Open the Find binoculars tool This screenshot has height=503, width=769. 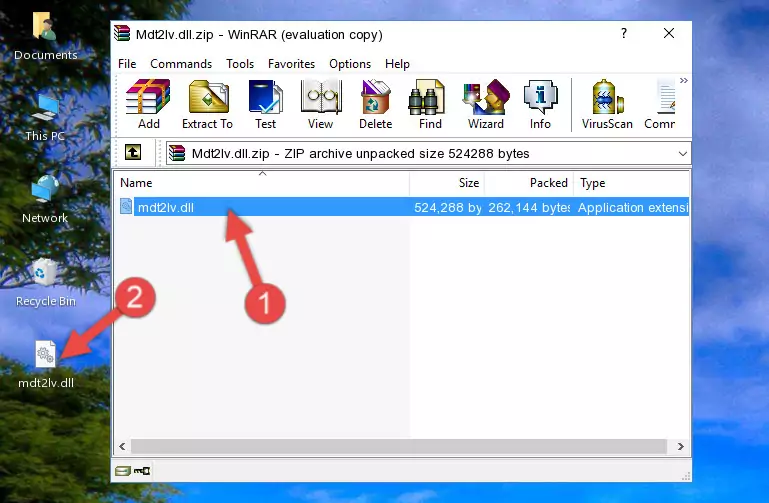click(x=430, y=105)
